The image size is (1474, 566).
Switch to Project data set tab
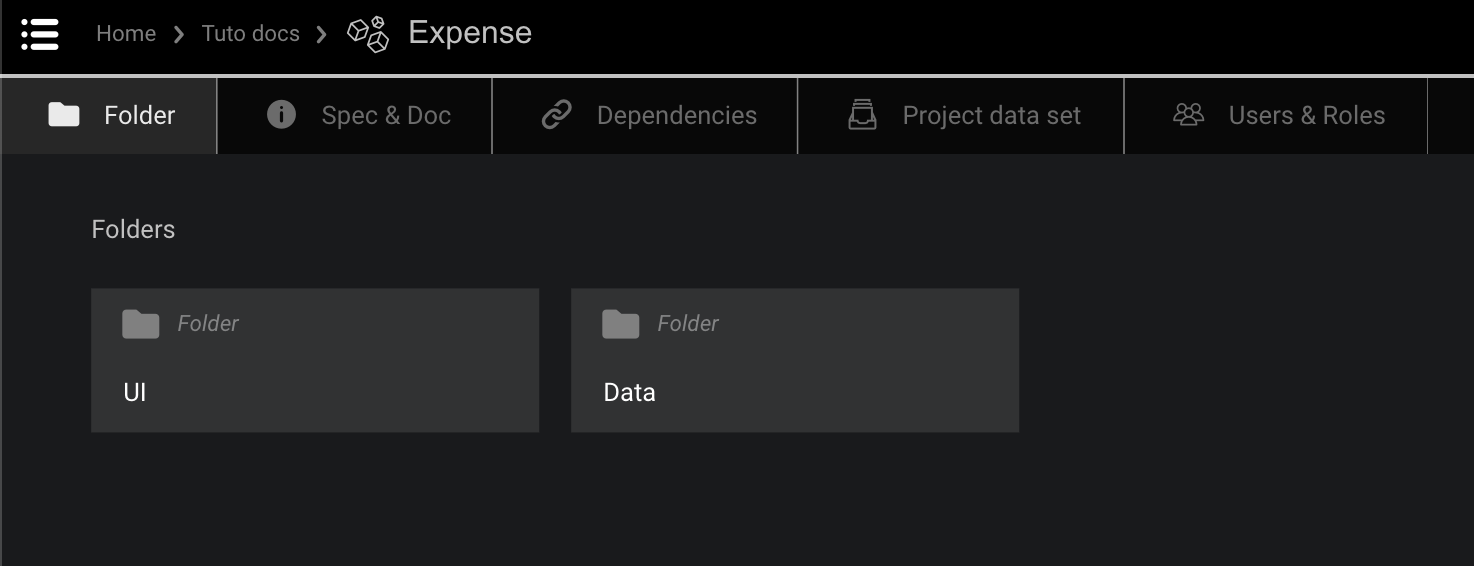991,116
